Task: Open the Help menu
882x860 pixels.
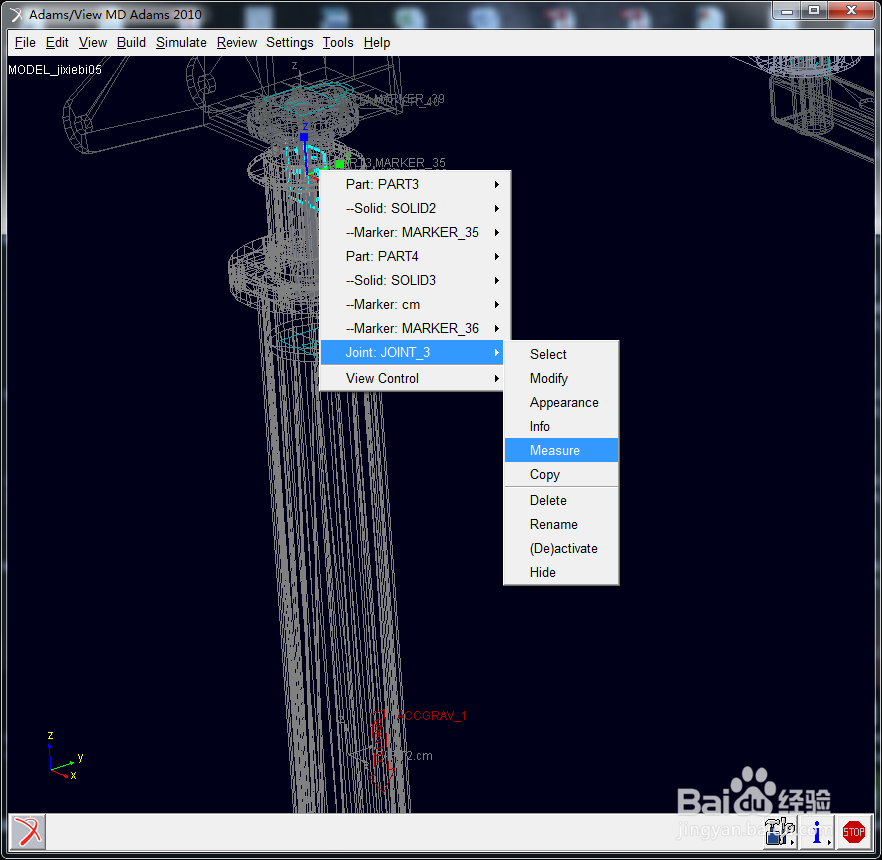Action: tap(376, 43)
